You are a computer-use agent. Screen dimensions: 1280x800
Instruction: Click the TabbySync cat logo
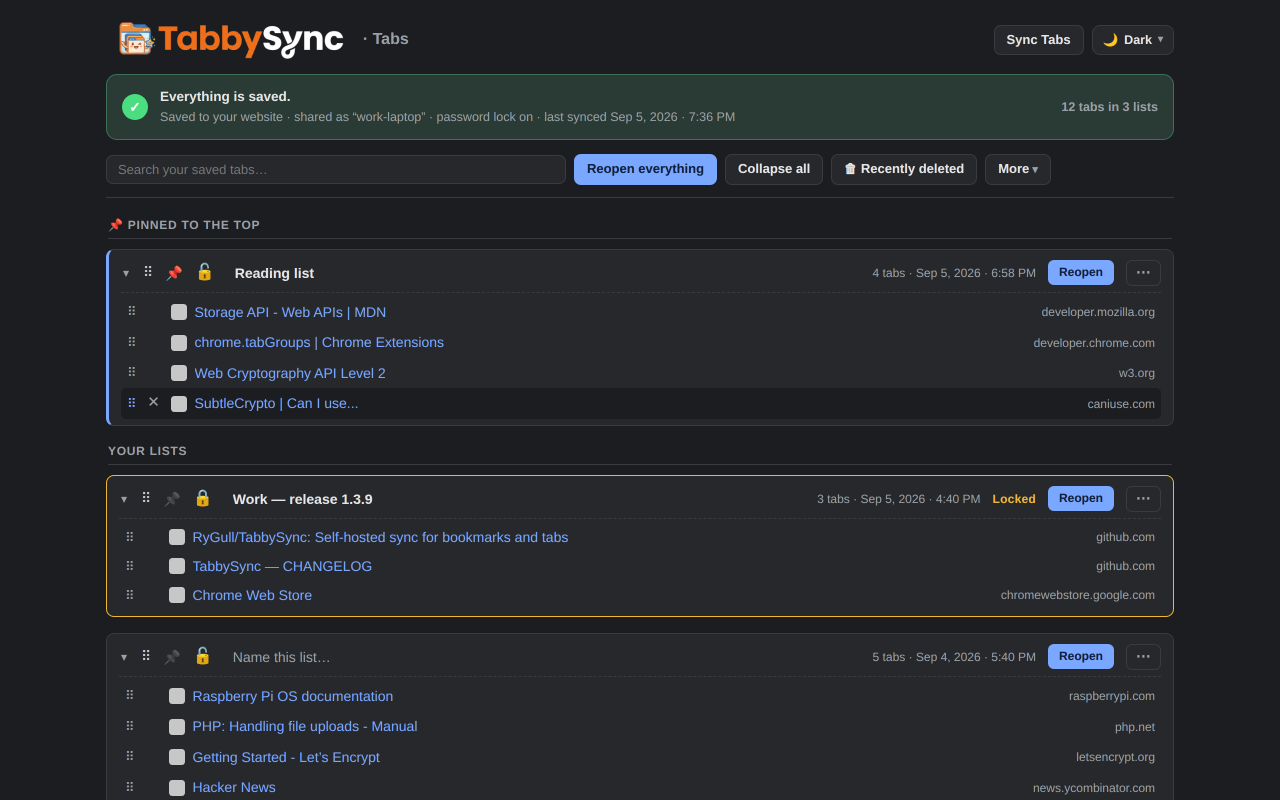point(136,39)
